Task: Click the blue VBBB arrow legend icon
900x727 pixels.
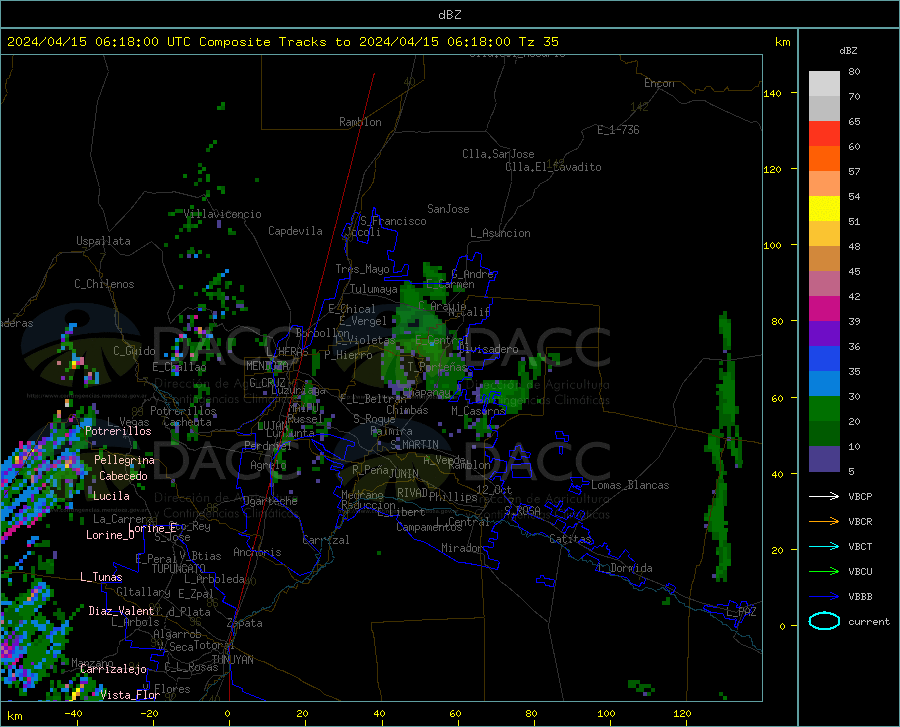Action: click(x=824, y=597)
